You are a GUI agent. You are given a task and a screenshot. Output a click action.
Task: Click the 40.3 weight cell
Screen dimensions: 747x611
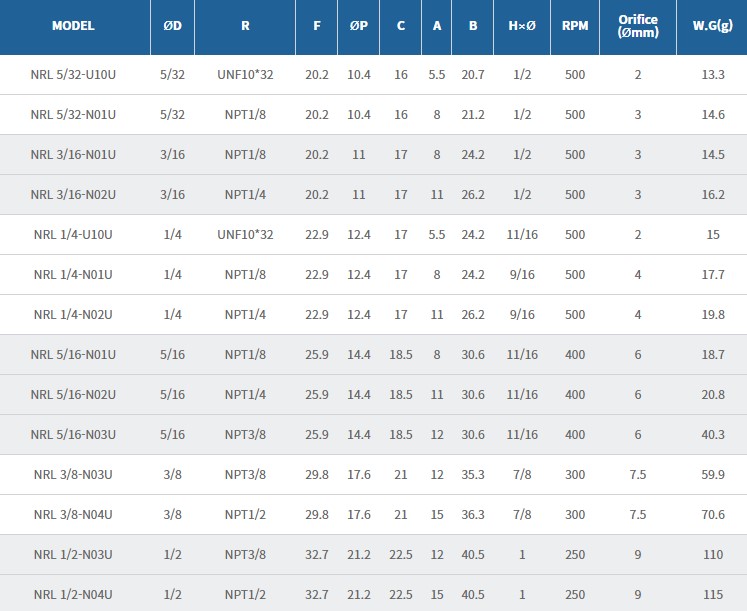click(713, 435)
